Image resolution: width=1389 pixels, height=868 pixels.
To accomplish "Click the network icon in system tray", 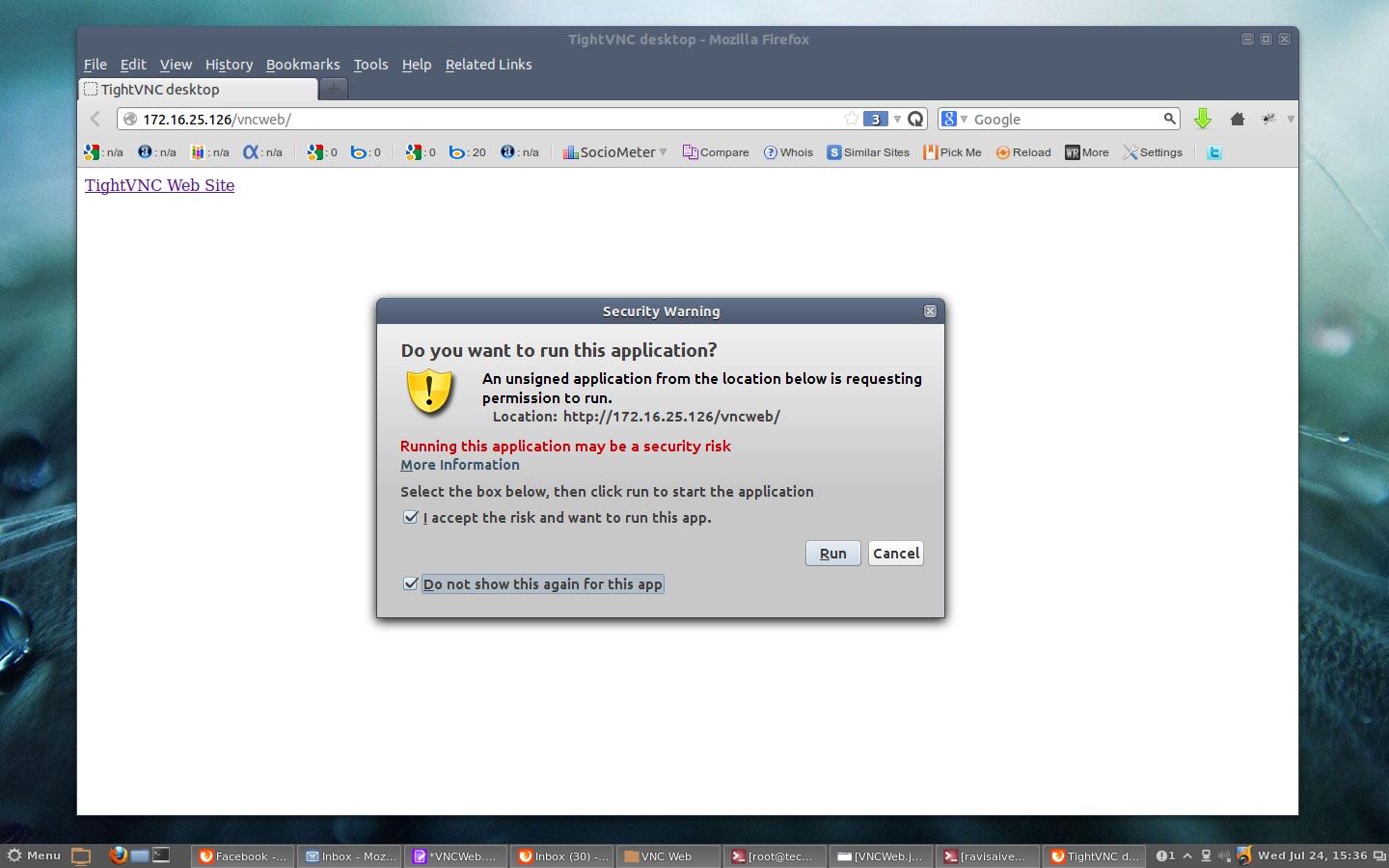I will (1206, 855).
